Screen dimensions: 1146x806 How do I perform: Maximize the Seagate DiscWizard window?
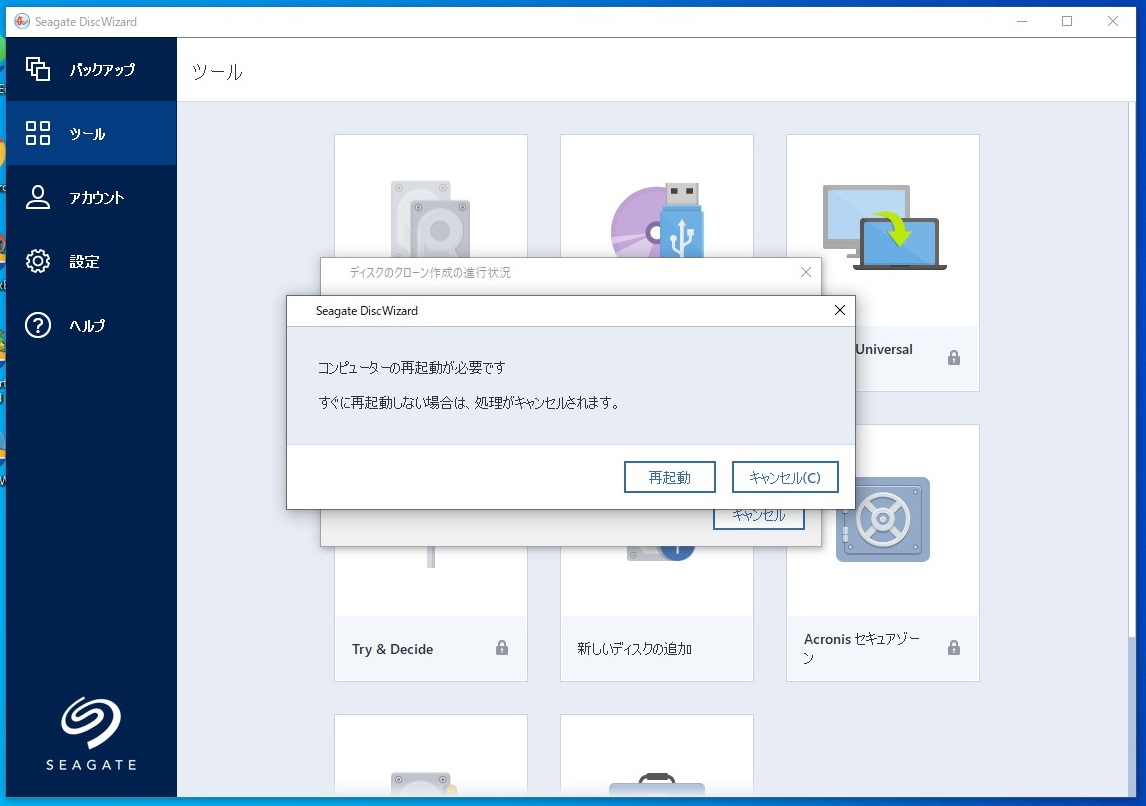click(x=1067, y=21)
